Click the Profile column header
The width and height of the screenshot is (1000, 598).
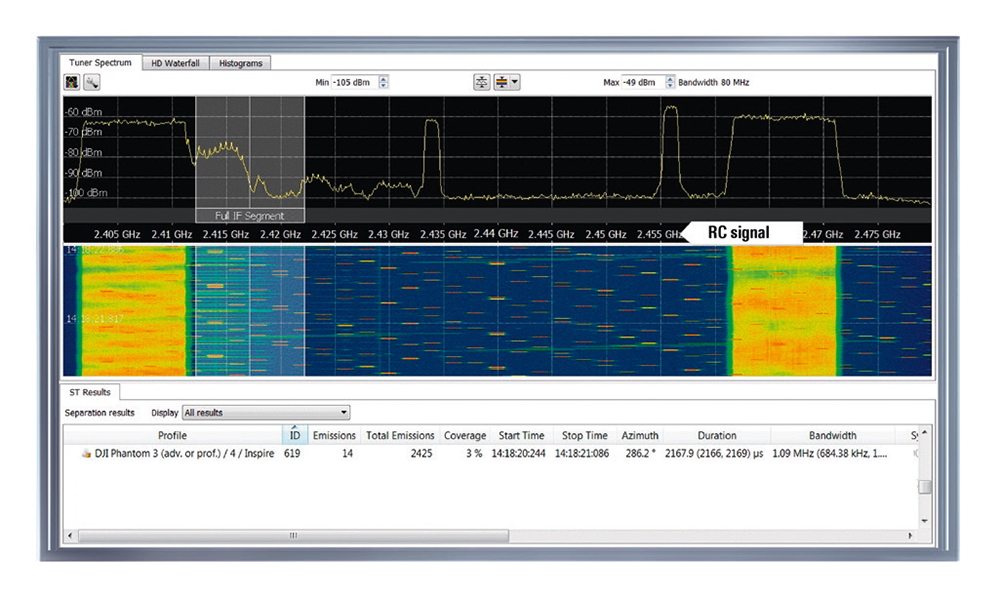coord(172,435)
